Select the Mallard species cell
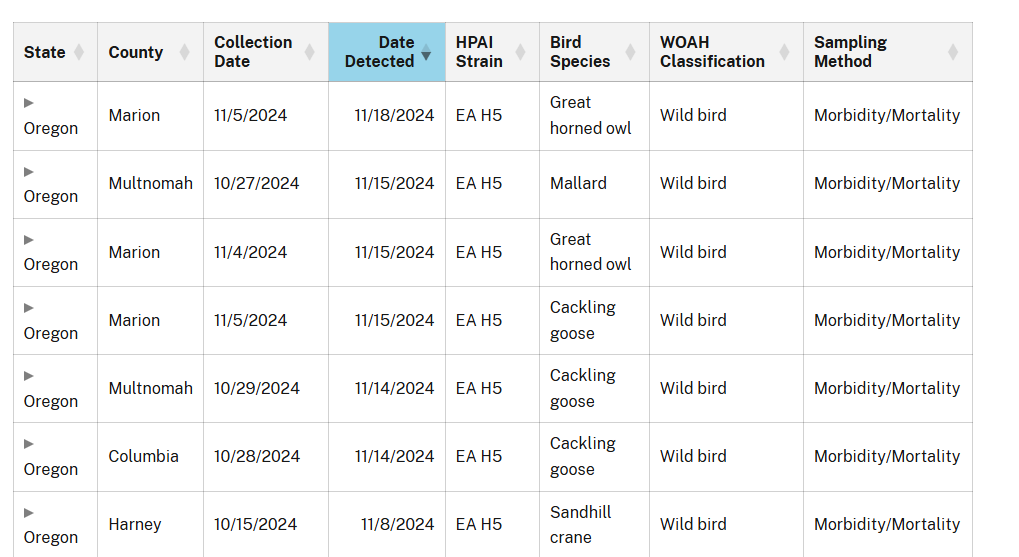This screenshot has width=1019, height=557. tap(578, 184)
